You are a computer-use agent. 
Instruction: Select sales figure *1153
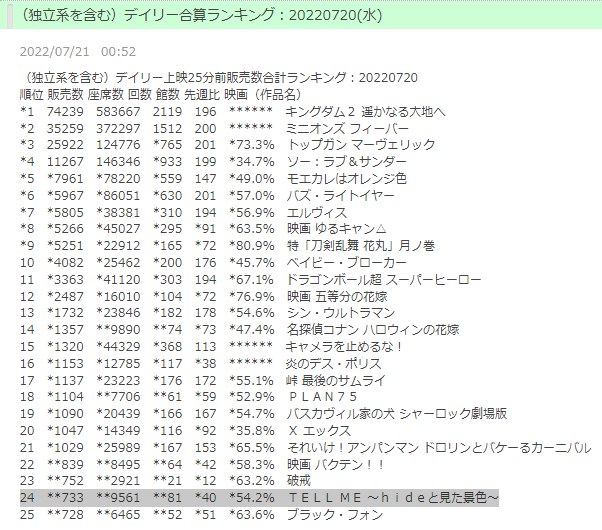[x=65, y=363]
